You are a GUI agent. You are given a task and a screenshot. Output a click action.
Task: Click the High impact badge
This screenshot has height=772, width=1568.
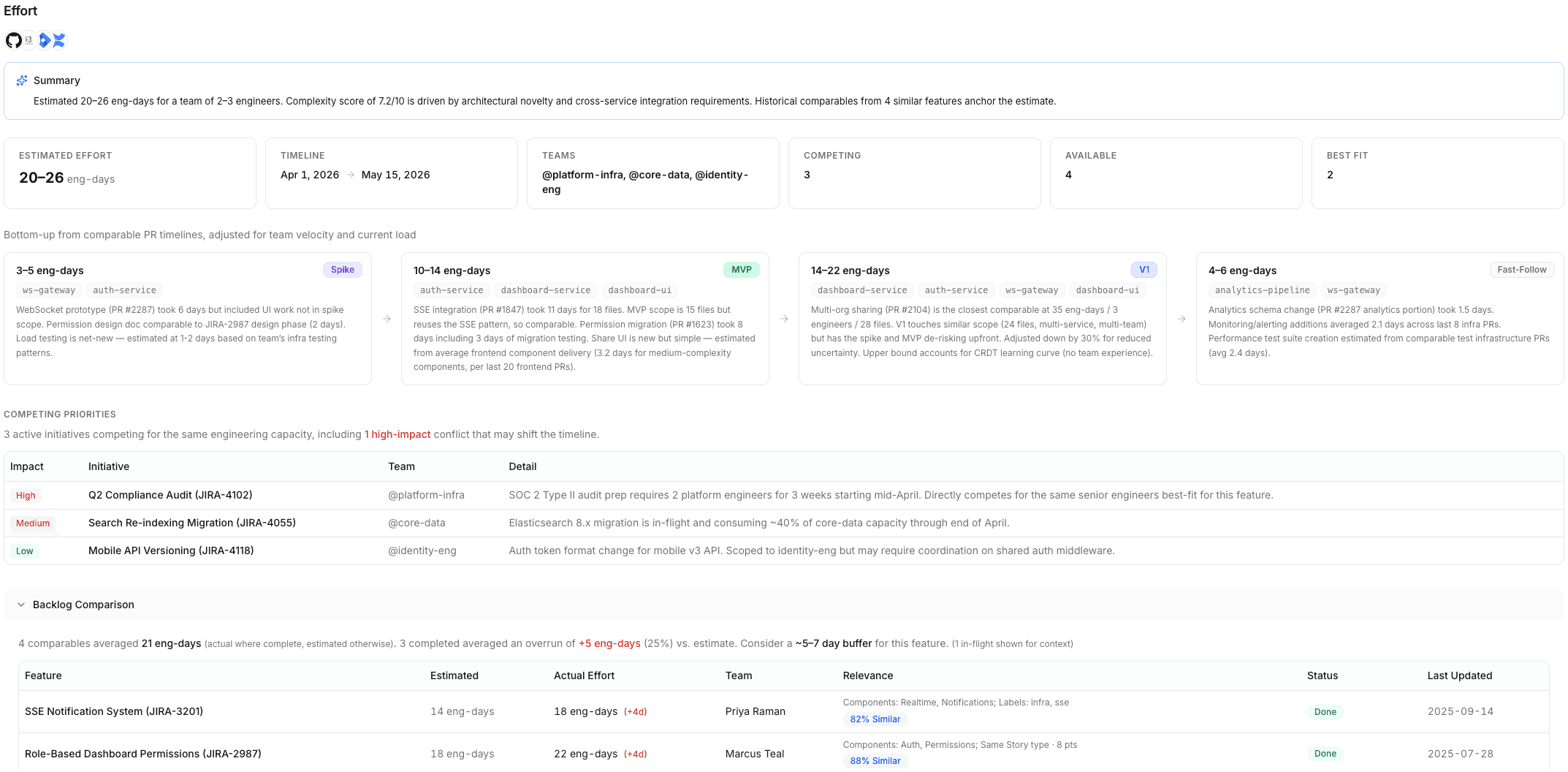pyautogui.click(x=26, y=496)
